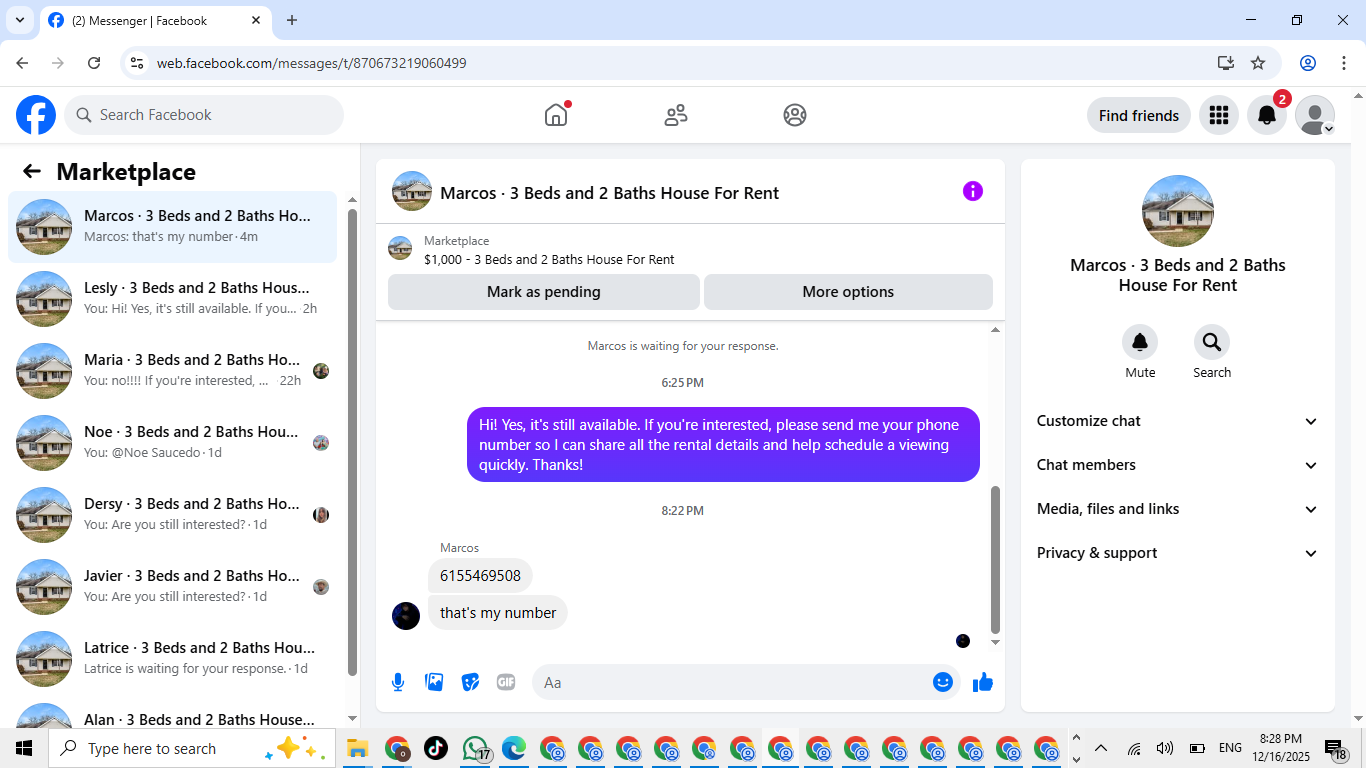The height and width of the screenshot is (768, 1366).
Task: Click Mark as pending button
Action: 544,292
